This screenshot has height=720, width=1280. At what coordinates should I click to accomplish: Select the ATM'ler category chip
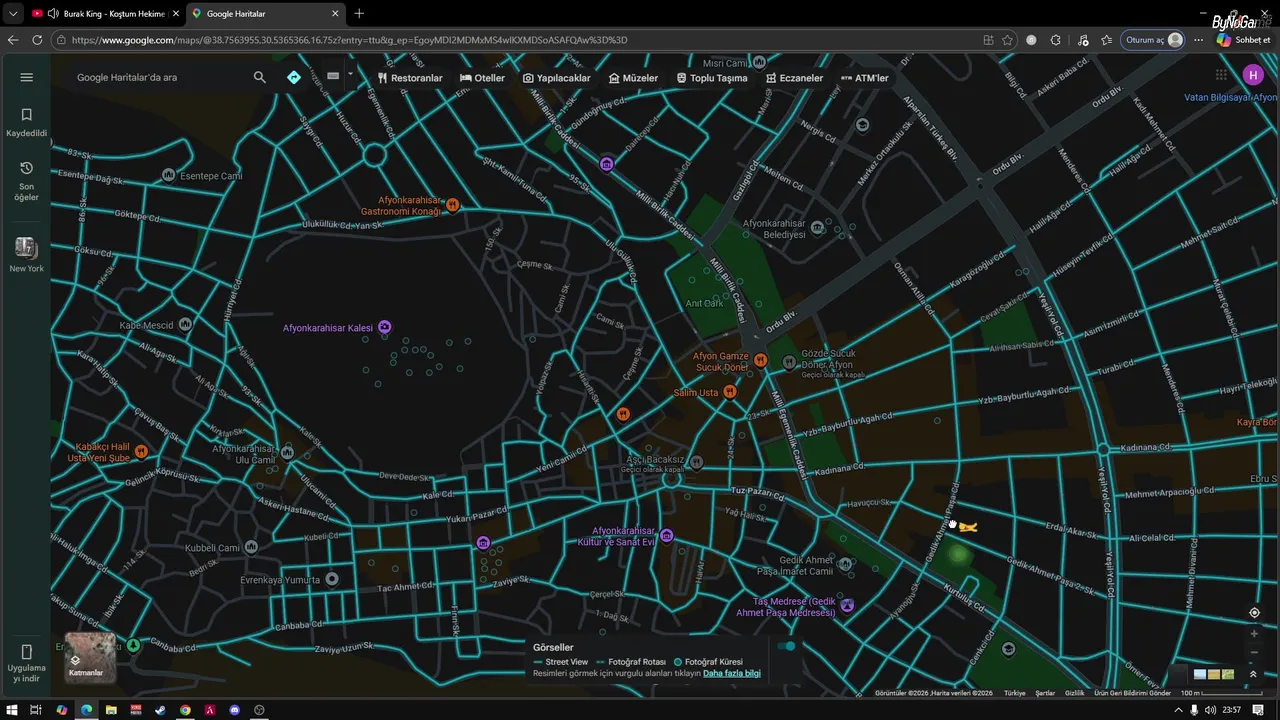click(865, 78)
